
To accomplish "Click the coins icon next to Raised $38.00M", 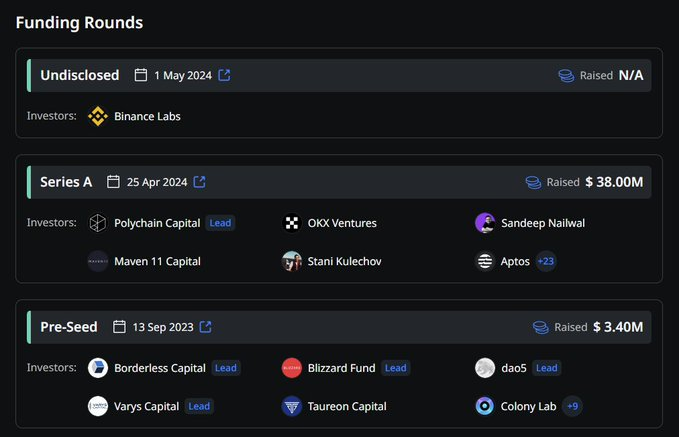I will pyautogui.click(x=533, y=182).
